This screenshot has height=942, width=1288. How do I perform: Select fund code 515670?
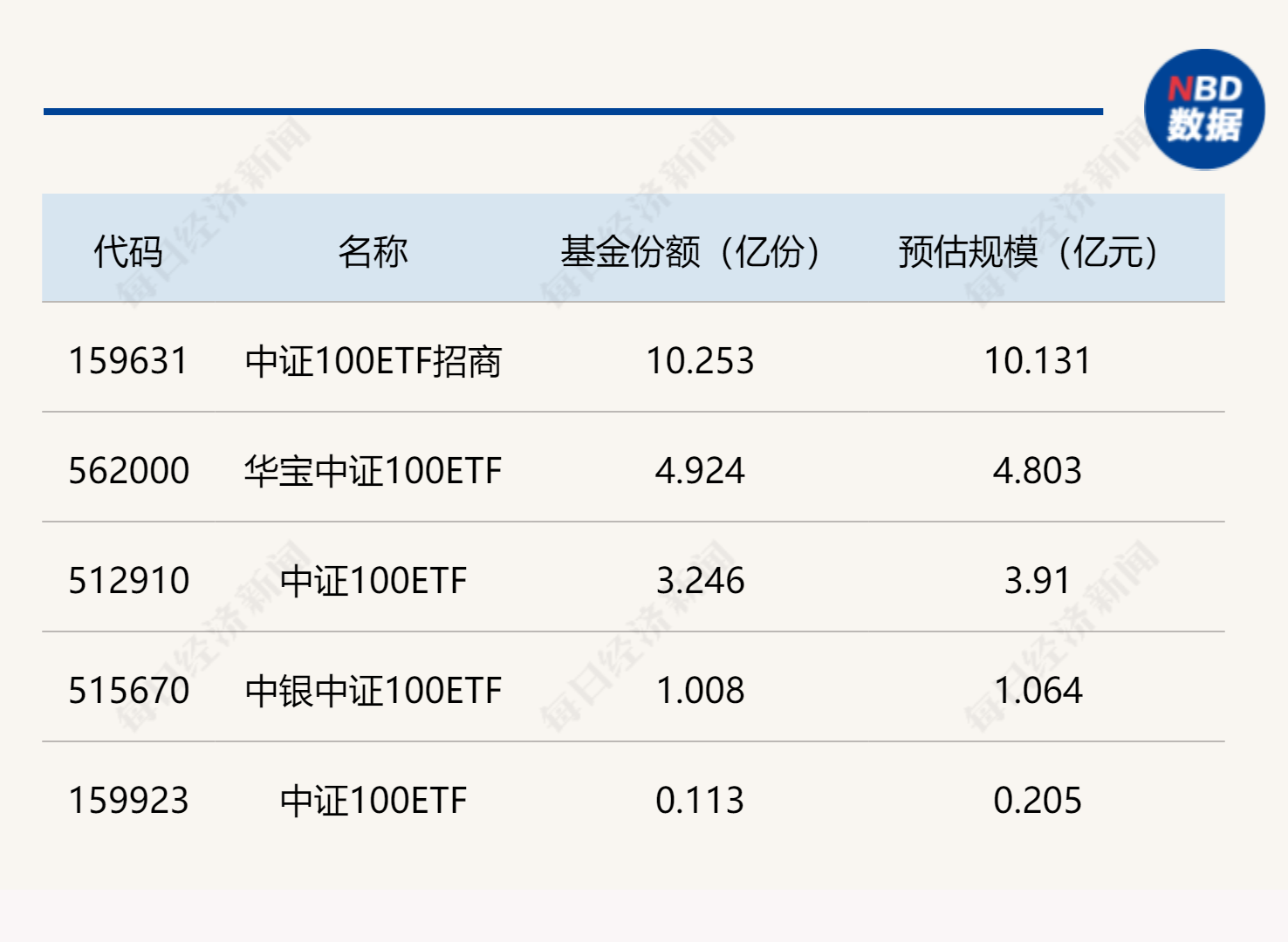(128, 691)
